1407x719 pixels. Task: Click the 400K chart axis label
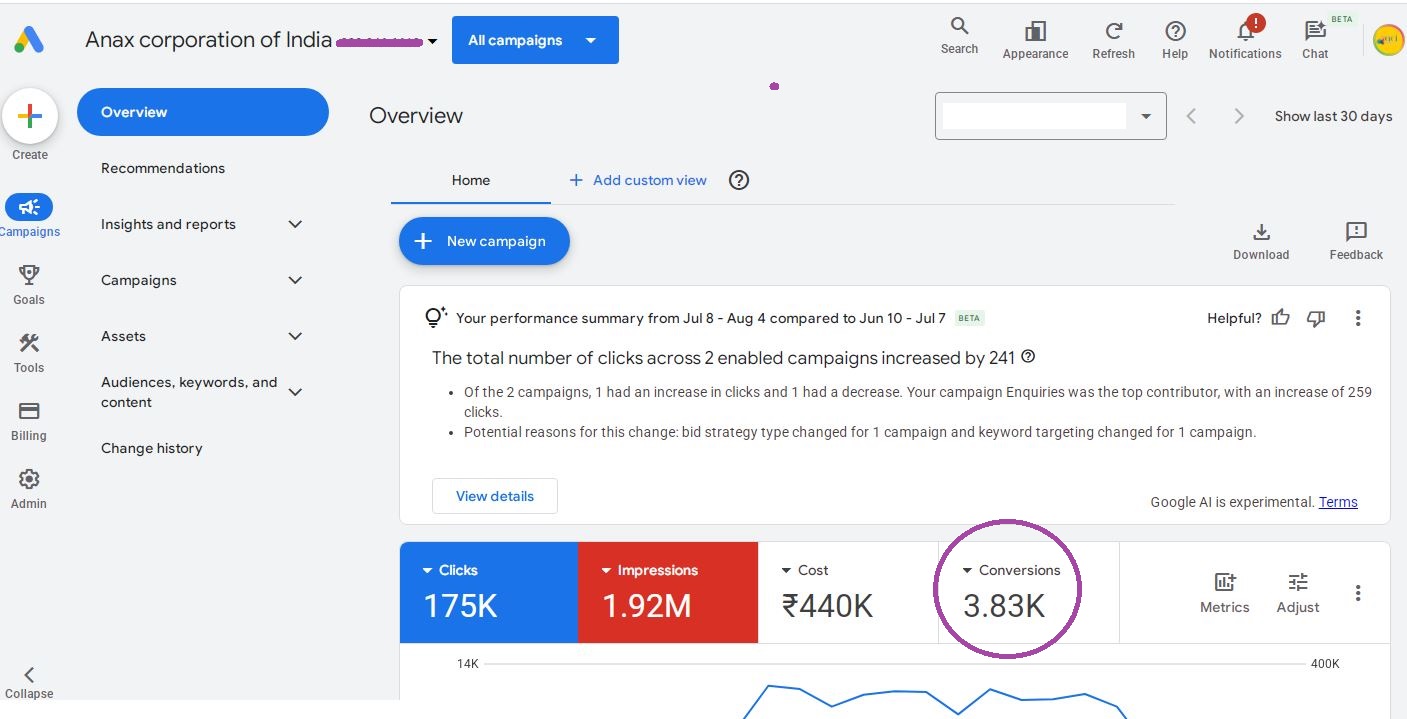pos(1325,664)
